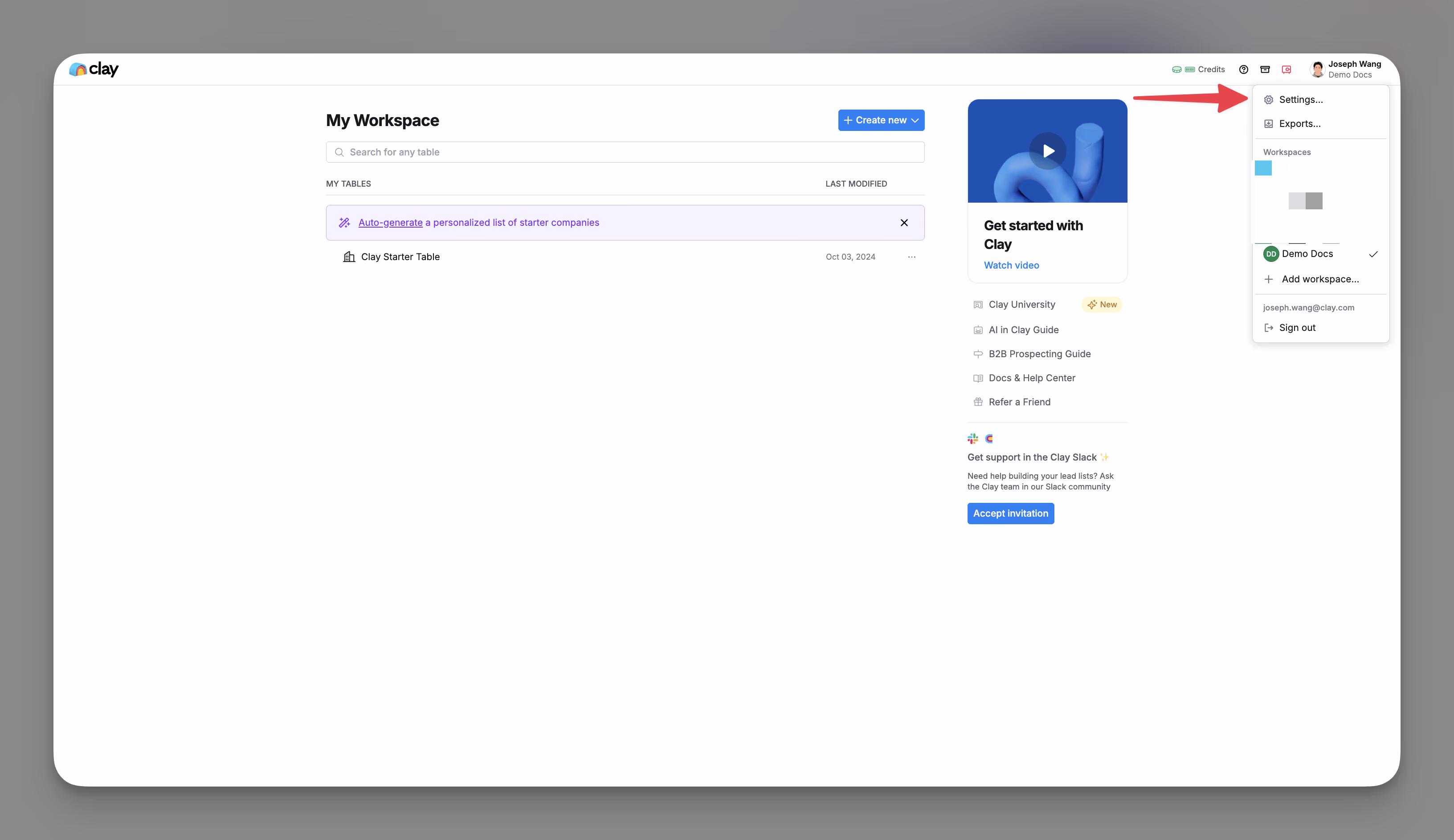Focus the Search for any table field
Image resolution: width=1454 pixels, height=840 pixels.
tap(625, 152)
